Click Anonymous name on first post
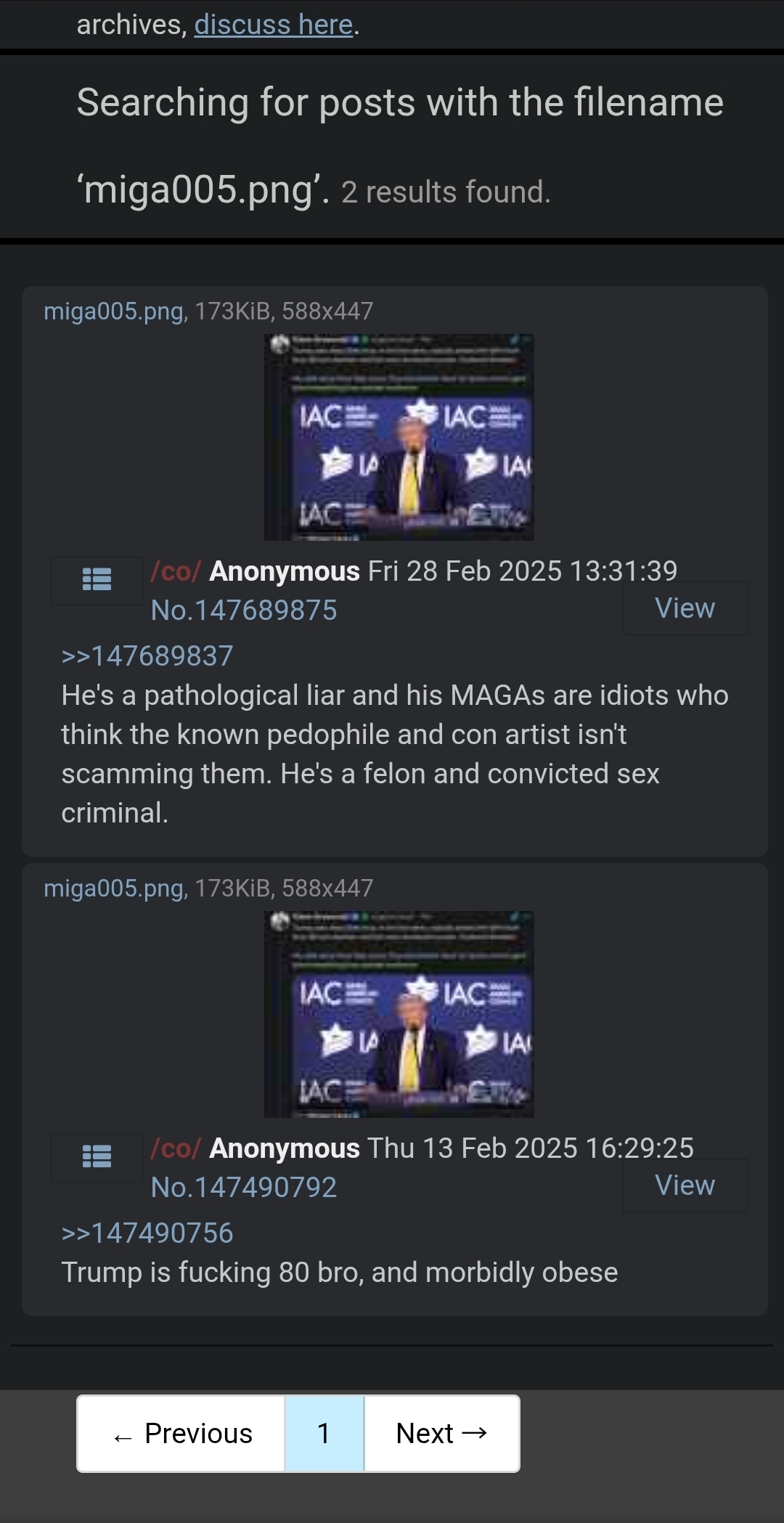Viewport: 784px width, 1523px height. pyautogui.click(x=285, y=571)
